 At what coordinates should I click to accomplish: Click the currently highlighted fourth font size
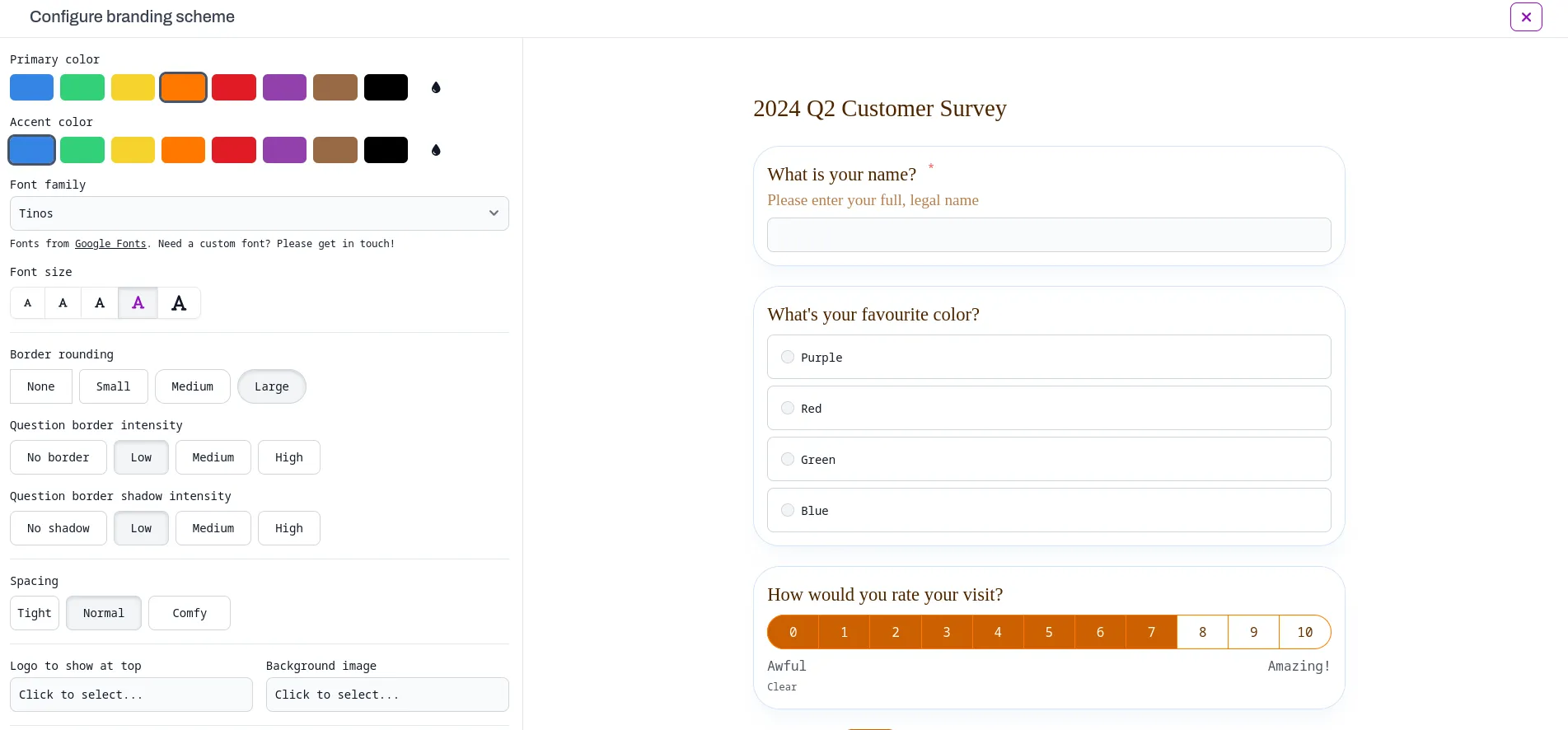click(x=138, y=303)
